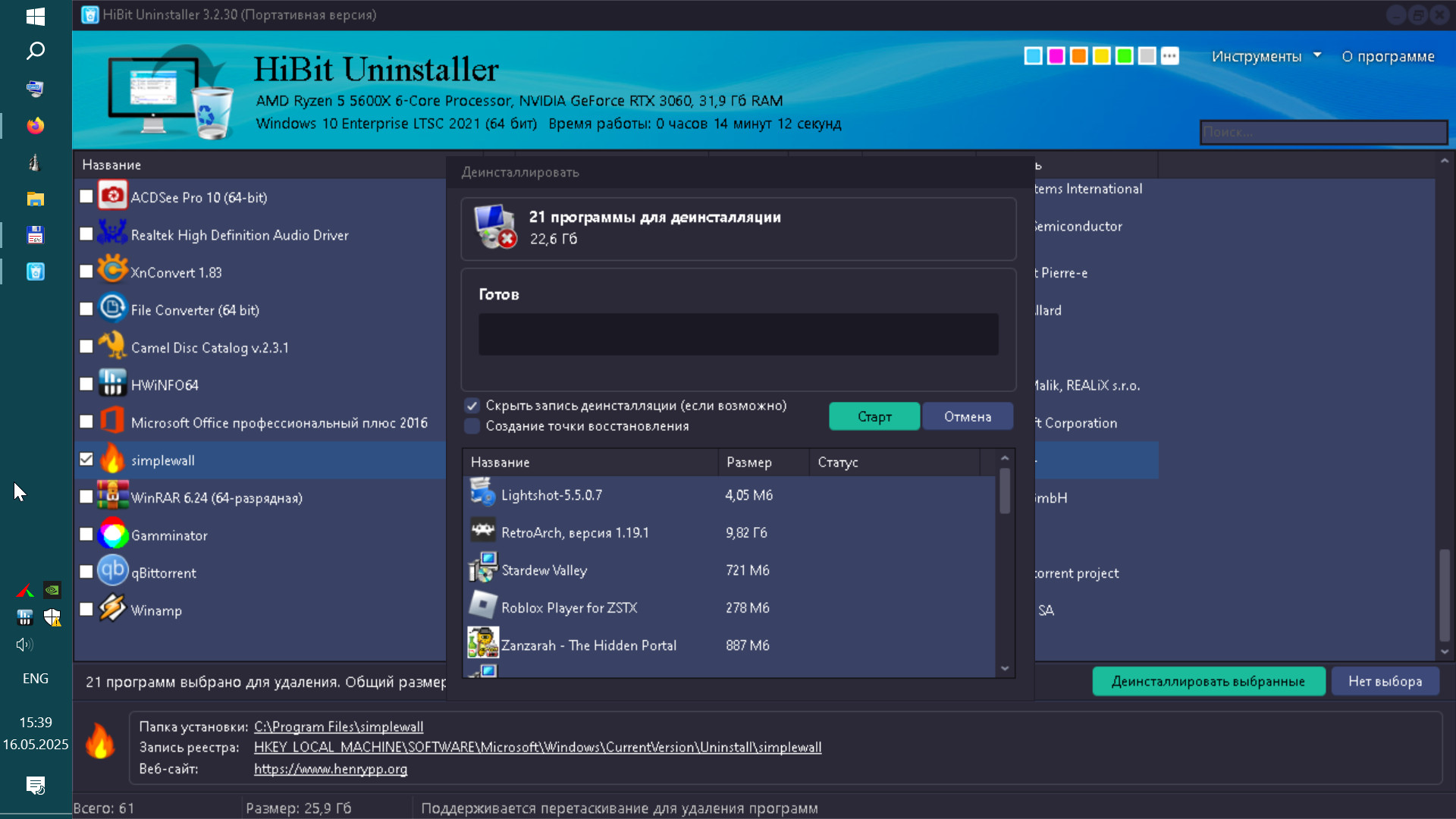Image resolution: width=1456 pixels, height=819 pixels.
Task: Open the Инструменты dropdown menu
Action: coord(1265,56)
